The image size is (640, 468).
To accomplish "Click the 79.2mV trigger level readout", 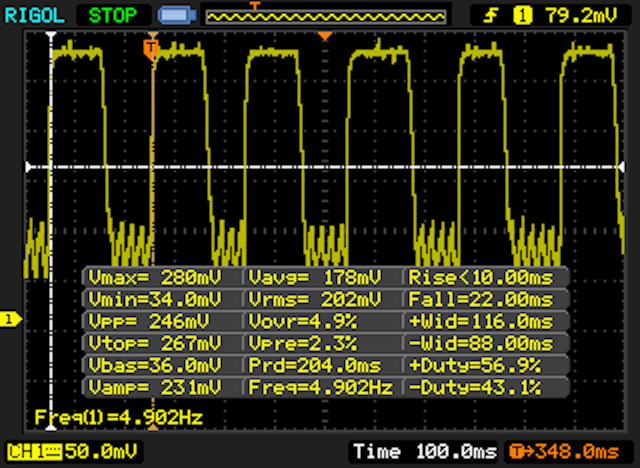I will click(581, 16).
